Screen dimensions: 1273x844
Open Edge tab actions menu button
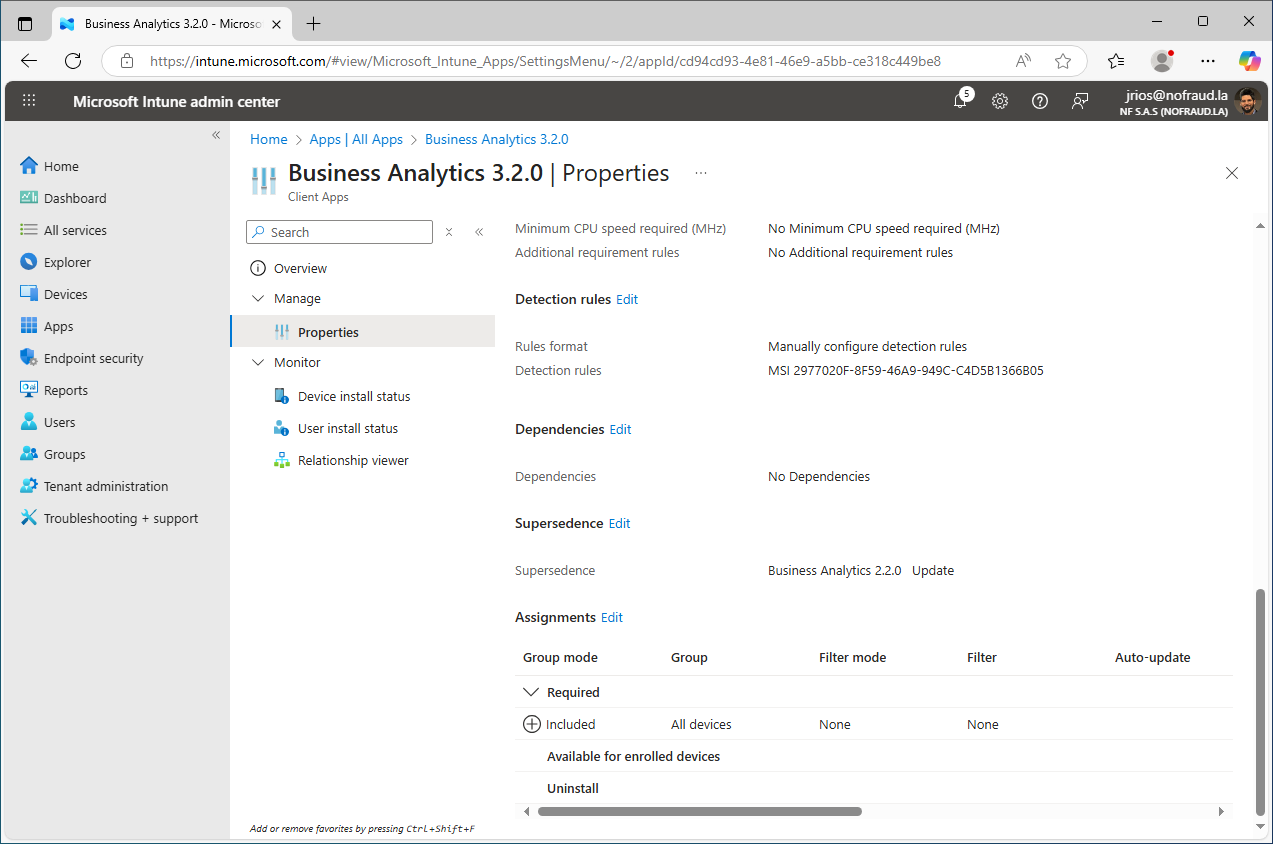coord(25,23)
